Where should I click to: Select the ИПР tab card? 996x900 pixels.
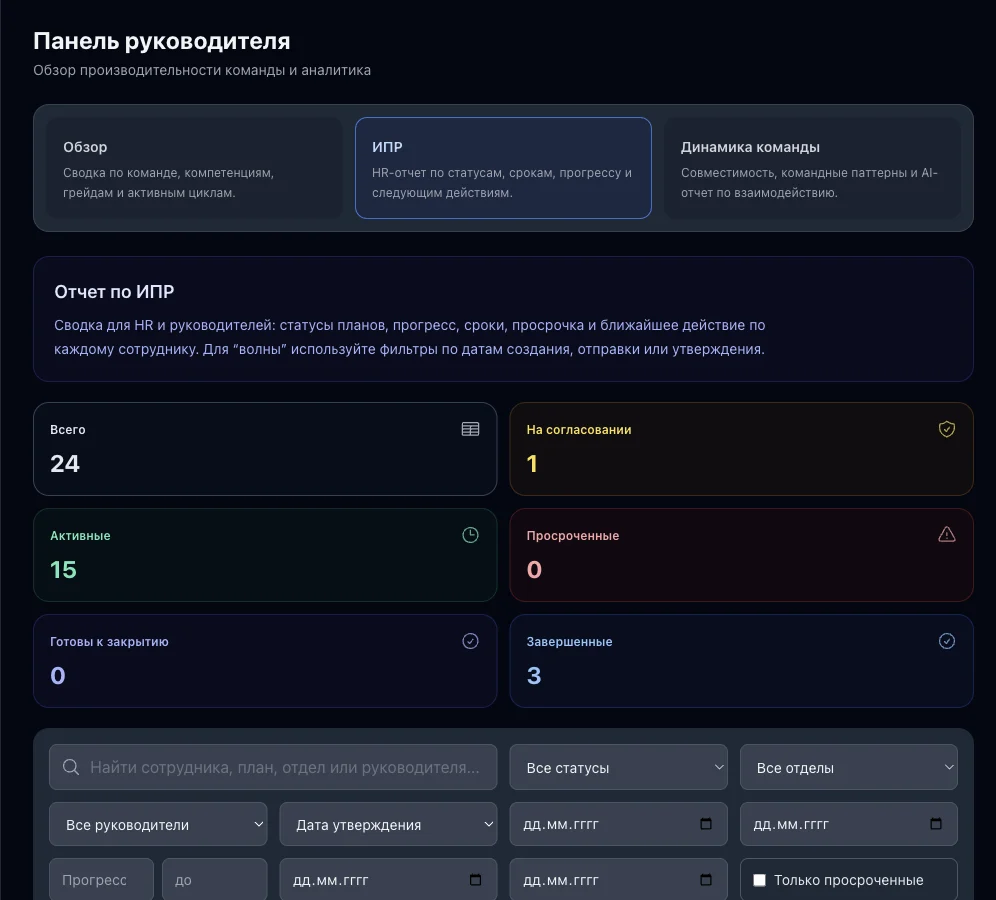[503, 168]
